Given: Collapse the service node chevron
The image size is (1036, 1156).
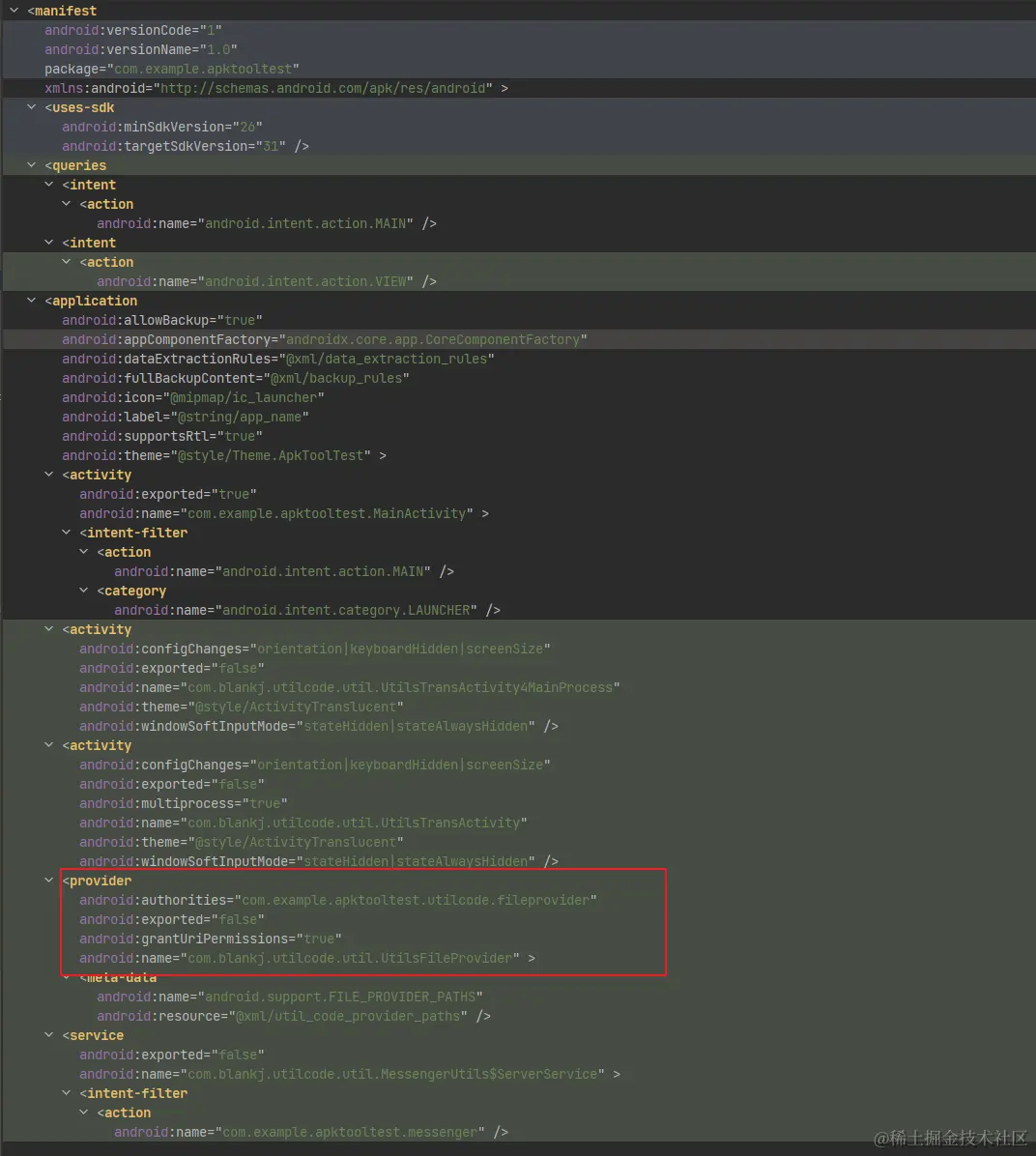Looking at the screenshot, I should coord(49,1035).
